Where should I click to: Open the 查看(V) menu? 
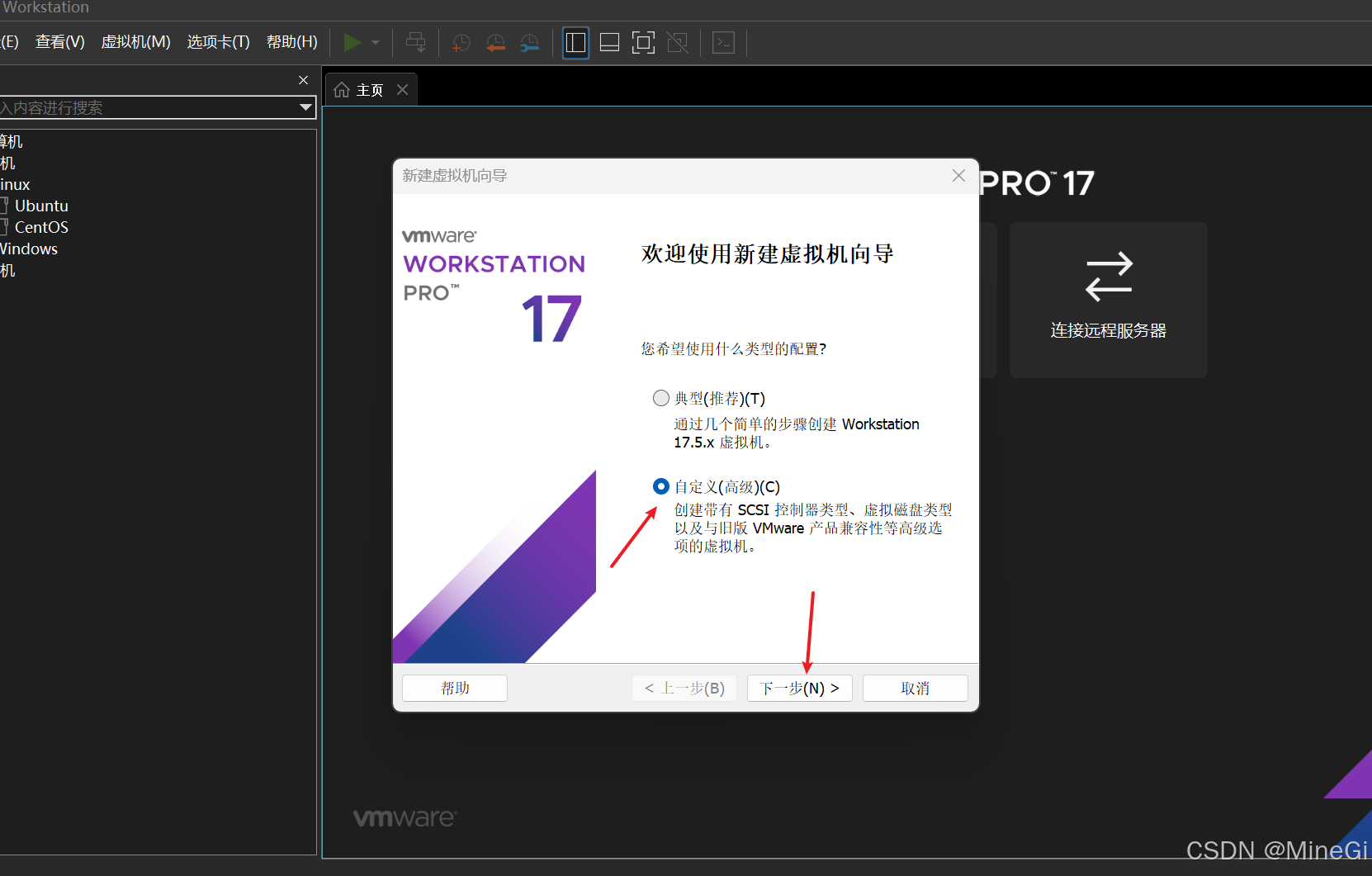[60, 42]
